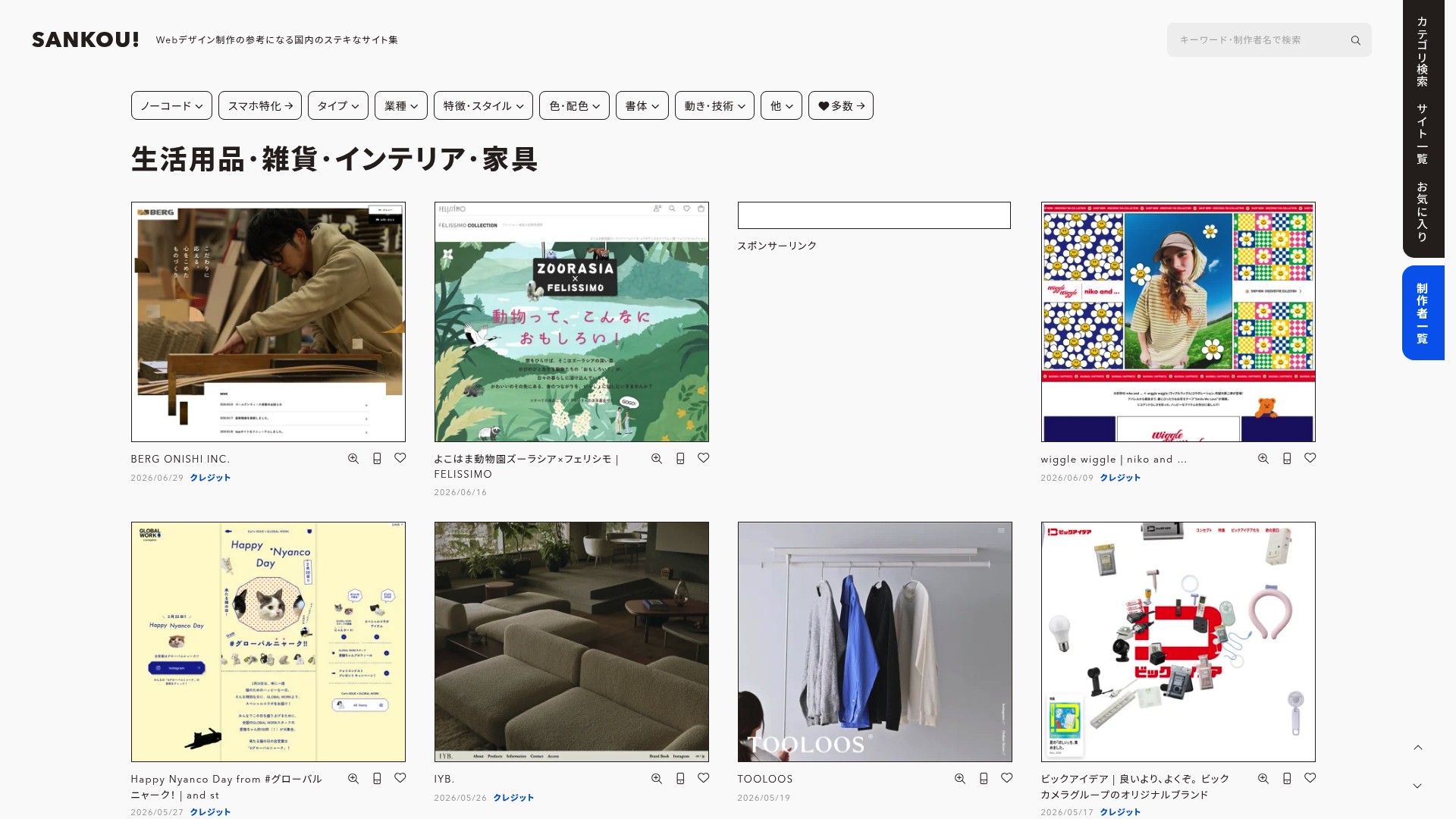
Task: Zoom preview icon for BERG ONISHI INC.
Action: [353, 459]
